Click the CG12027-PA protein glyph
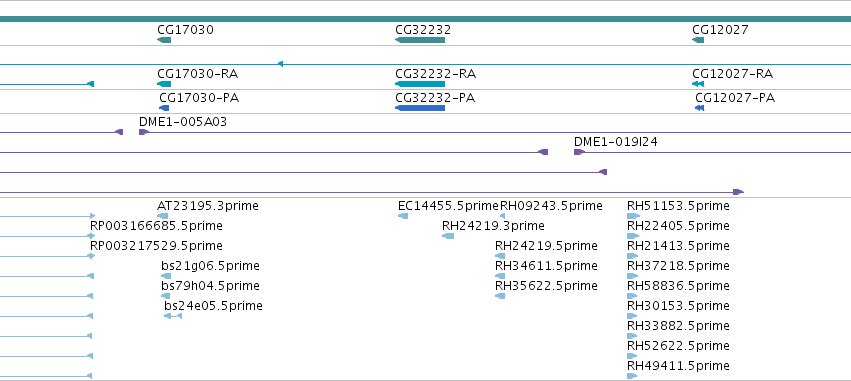Screen dimensions: 851x381 pyautogui.click(x=700, y=108)
